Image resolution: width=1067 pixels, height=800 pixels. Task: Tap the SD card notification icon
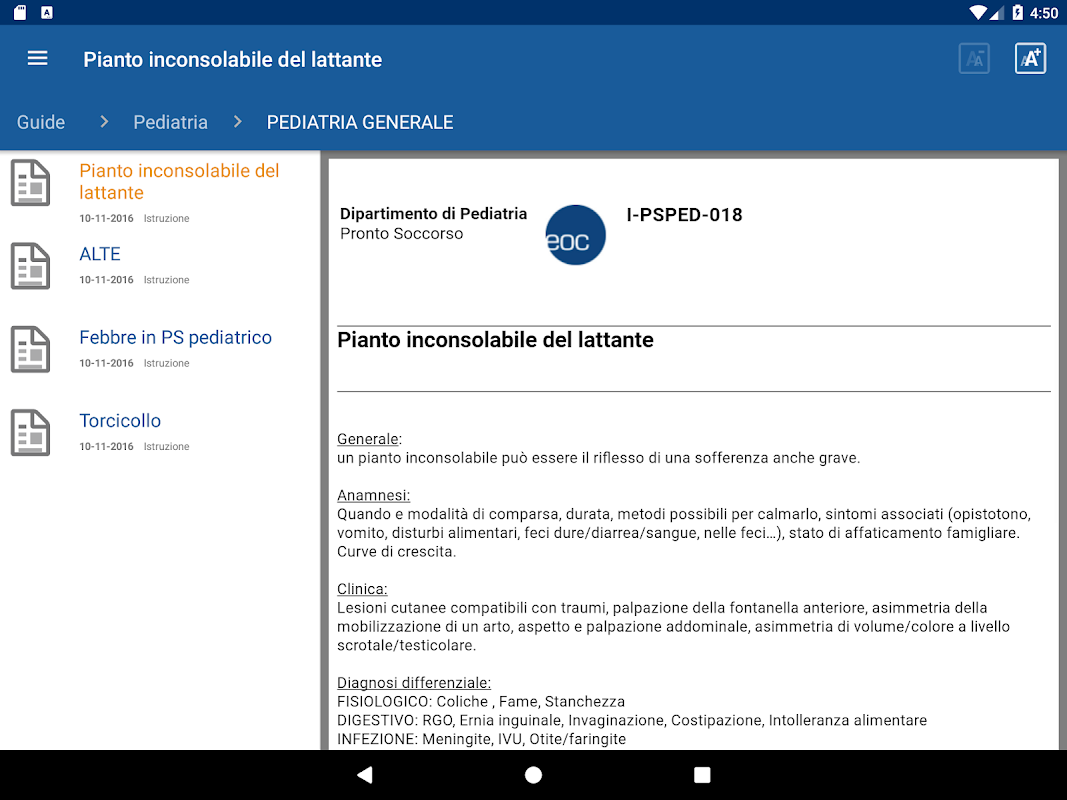[x=20, y=12]
